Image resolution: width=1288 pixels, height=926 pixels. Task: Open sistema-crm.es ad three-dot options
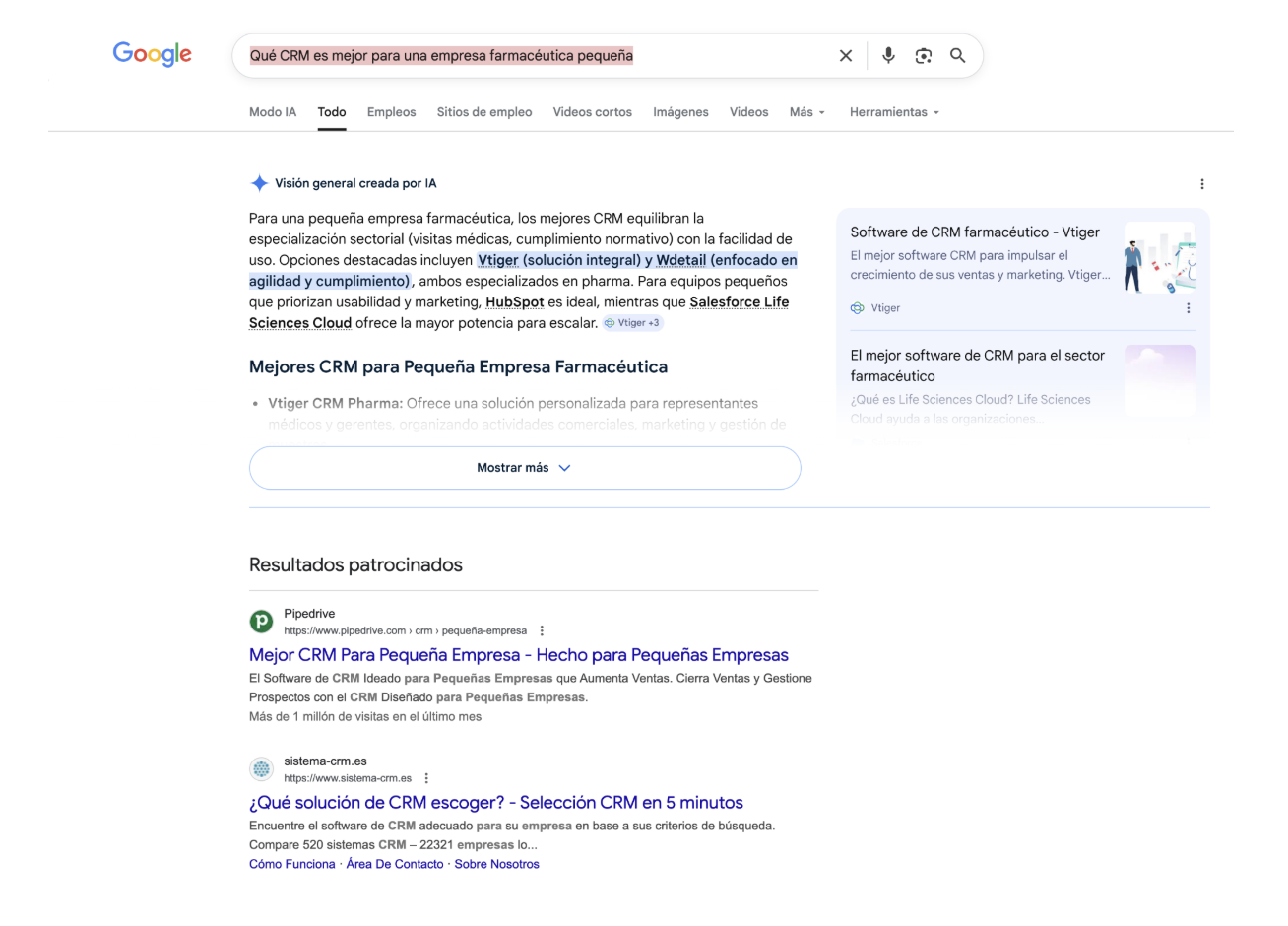click(426, 779)
